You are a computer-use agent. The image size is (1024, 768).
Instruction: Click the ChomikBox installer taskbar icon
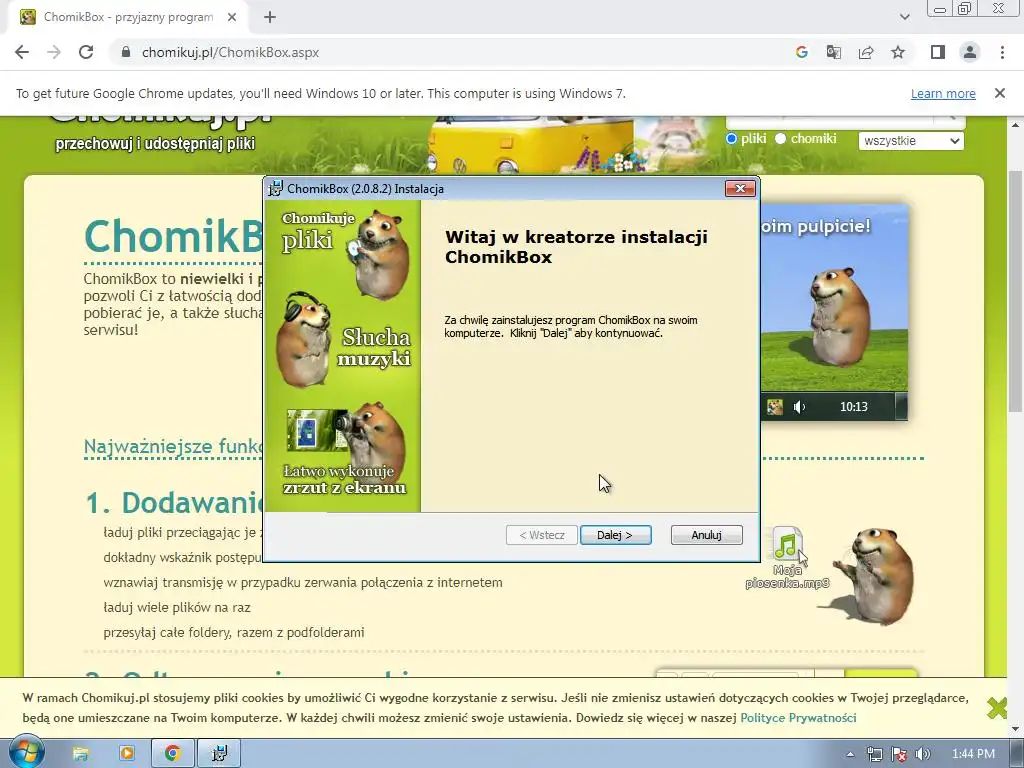click(x=219, y=754)
